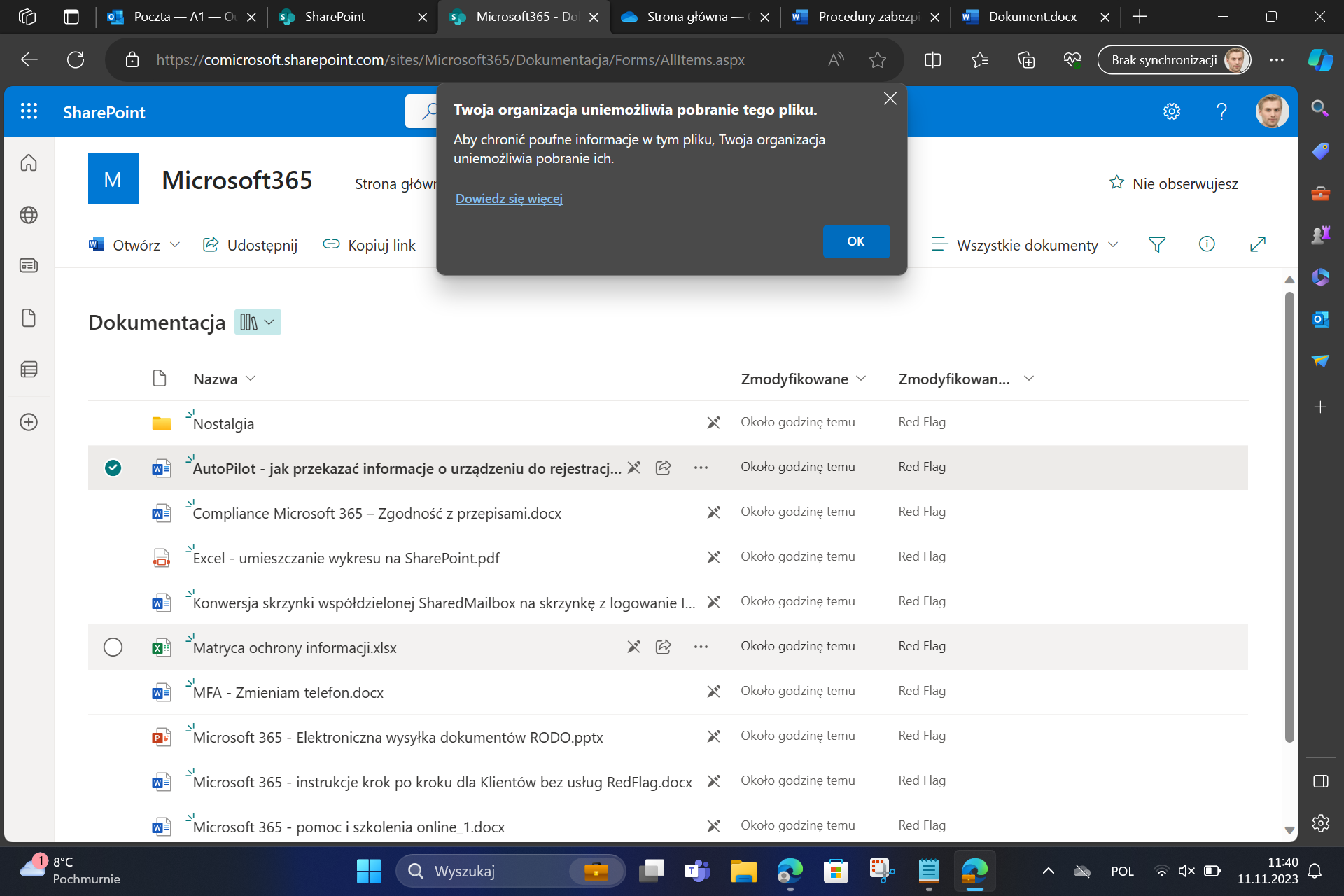
Task: Click the sensitivity icon on the Nostalgia row
Action: click(713, 423)
